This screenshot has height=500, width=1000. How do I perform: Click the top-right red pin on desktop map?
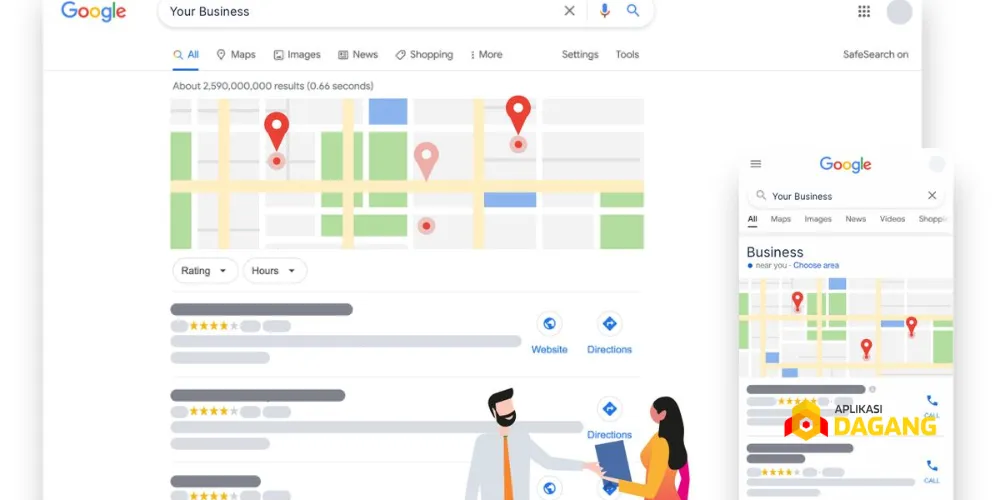click(518, 115)
